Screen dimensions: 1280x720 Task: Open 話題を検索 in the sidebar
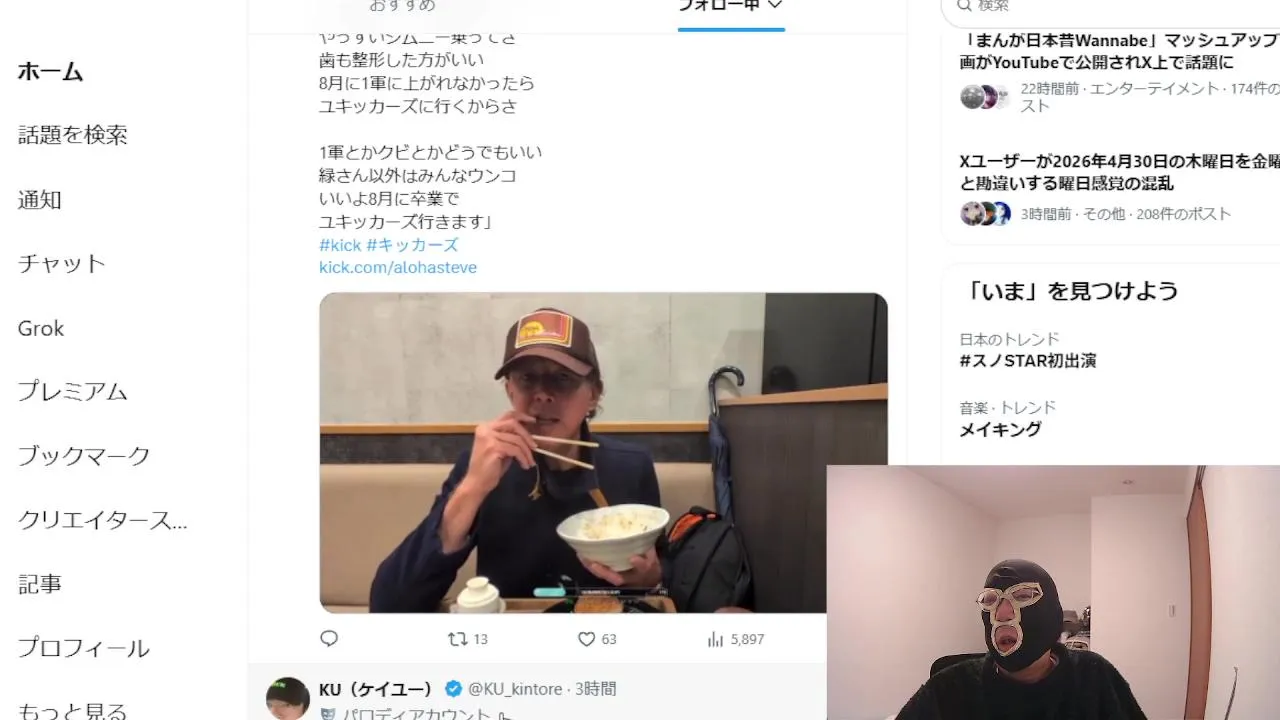tap(73, 135)
